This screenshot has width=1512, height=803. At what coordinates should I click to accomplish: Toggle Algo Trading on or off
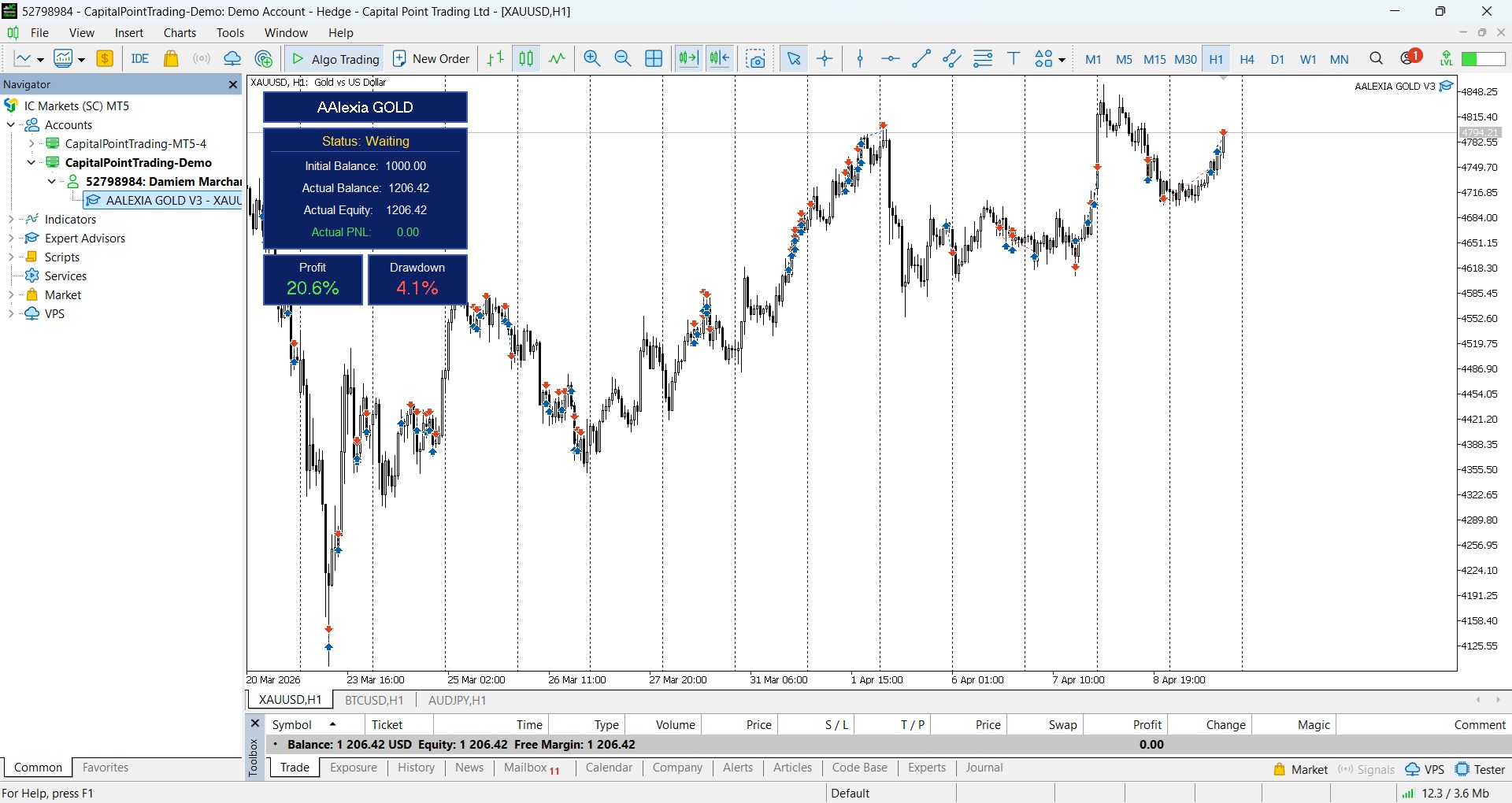[x=335, y=59]
